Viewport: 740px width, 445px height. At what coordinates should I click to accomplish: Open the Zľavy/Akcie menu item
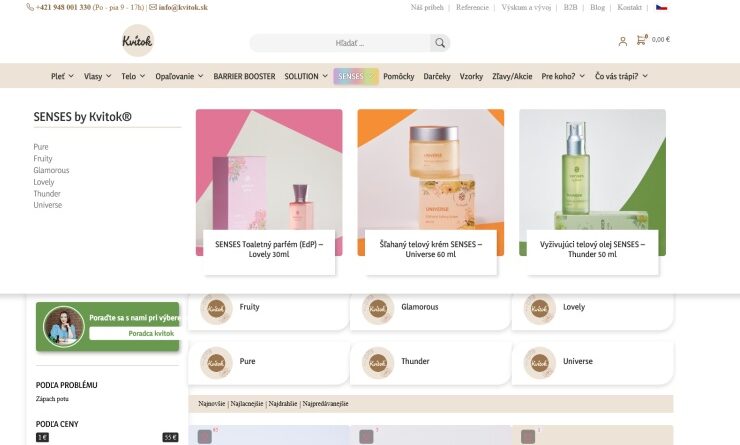pos(512,76)
